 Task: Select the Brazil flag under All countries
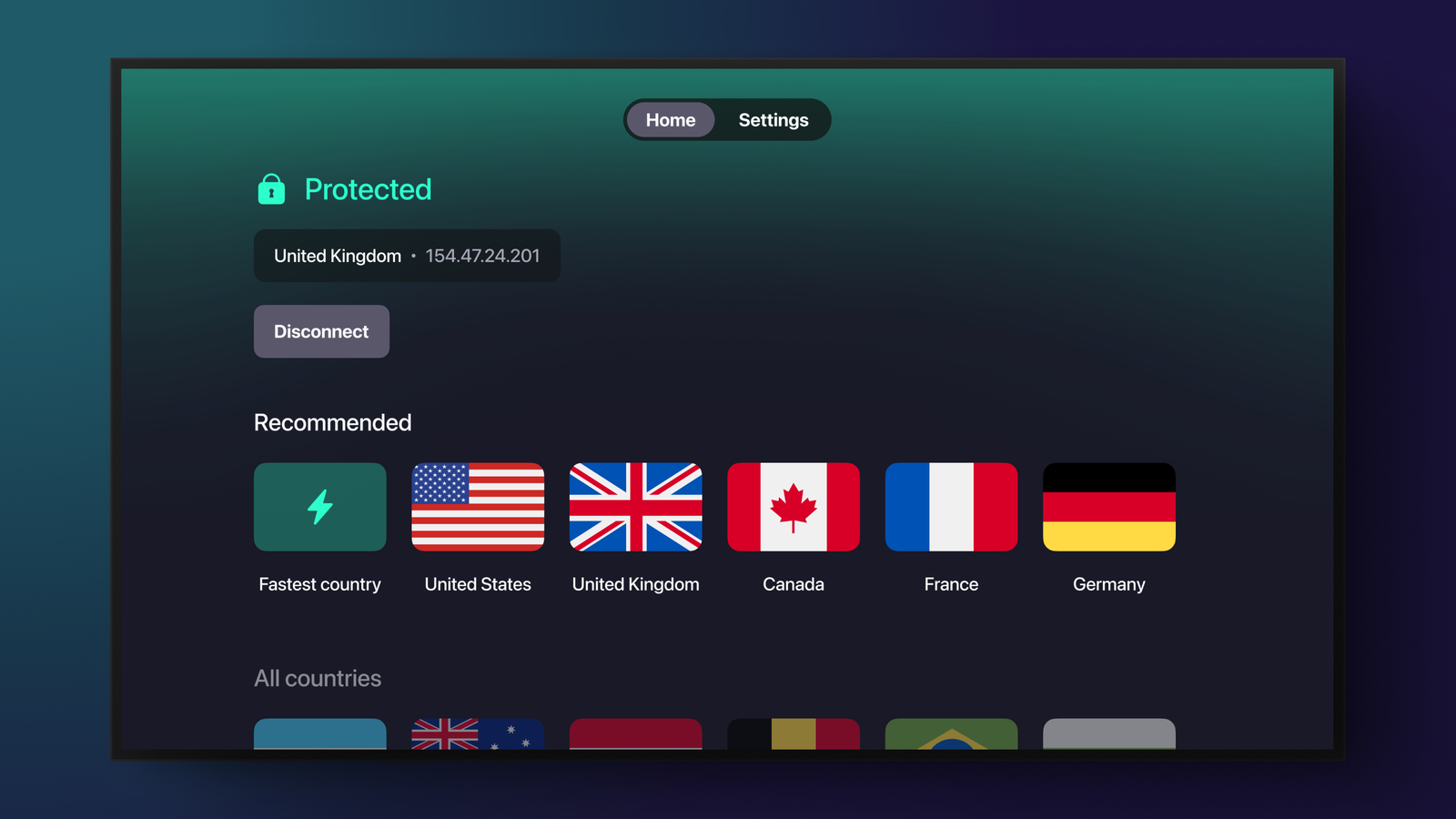951,734
